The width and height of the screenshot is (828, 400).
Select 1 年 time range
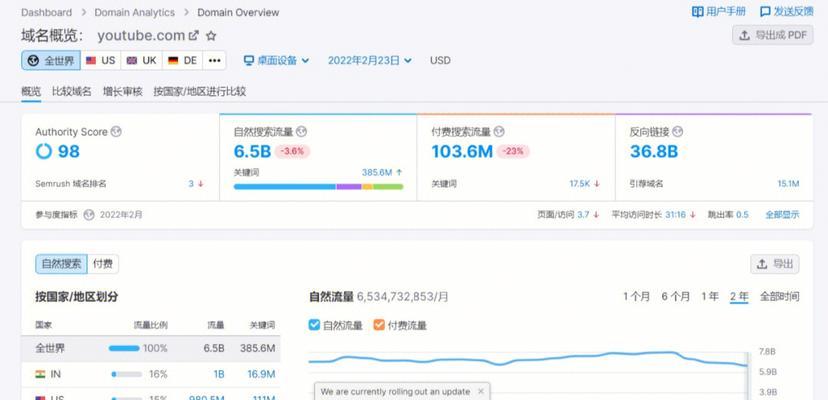pyautogui.click(x=710, y=296)
